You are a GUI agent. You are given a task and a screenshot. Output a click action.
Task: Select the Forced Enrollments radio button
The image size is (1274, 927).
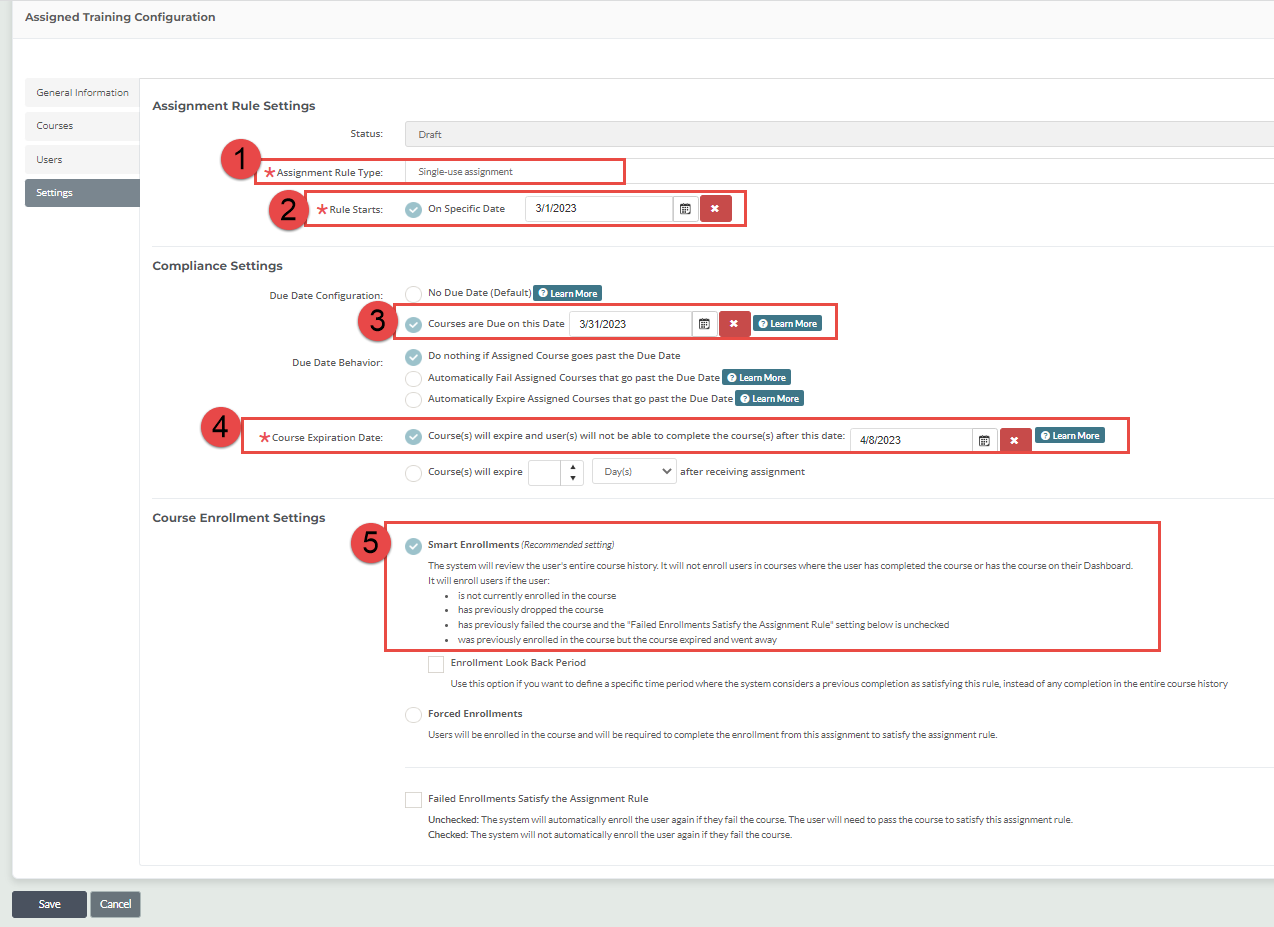[x=413, y=714]
